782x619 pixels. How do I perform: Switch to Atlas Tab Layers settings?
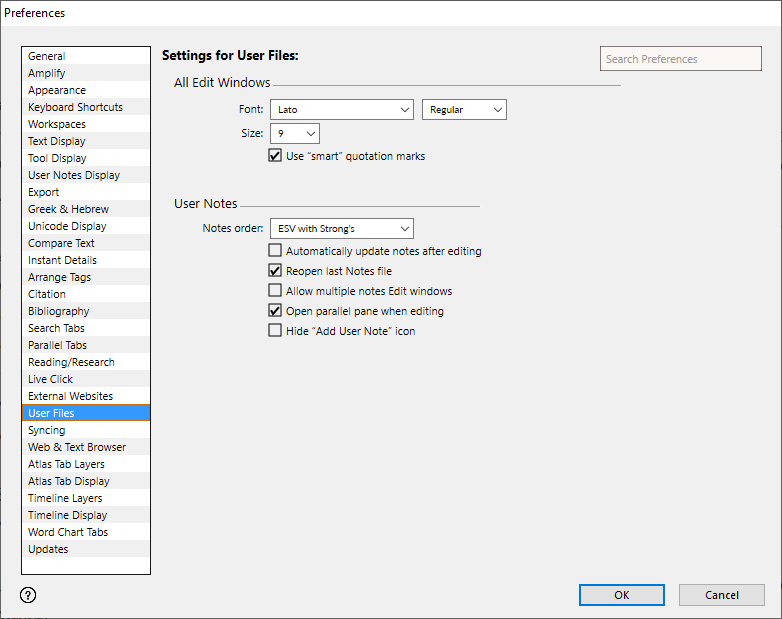tap(66, 464)
